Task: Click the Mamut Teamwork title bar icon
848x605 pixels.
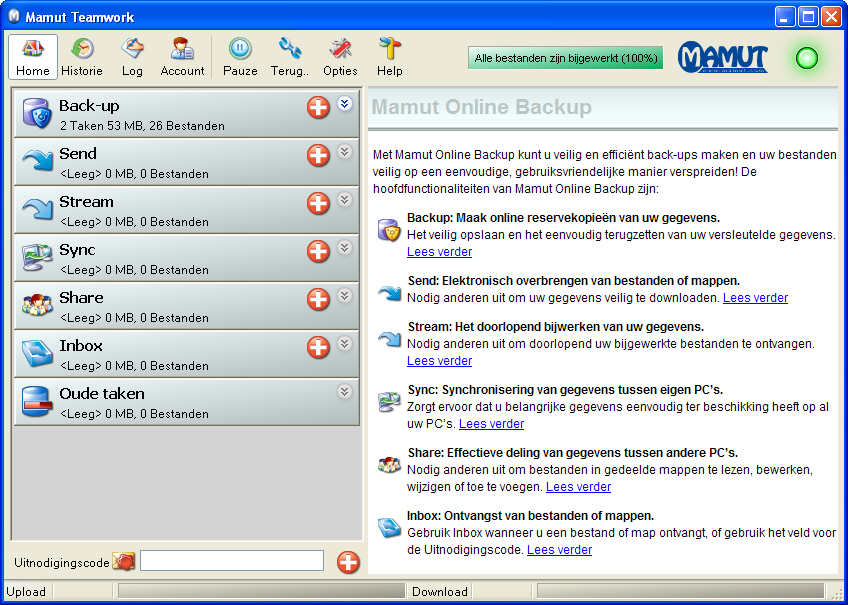Action: 14,17
